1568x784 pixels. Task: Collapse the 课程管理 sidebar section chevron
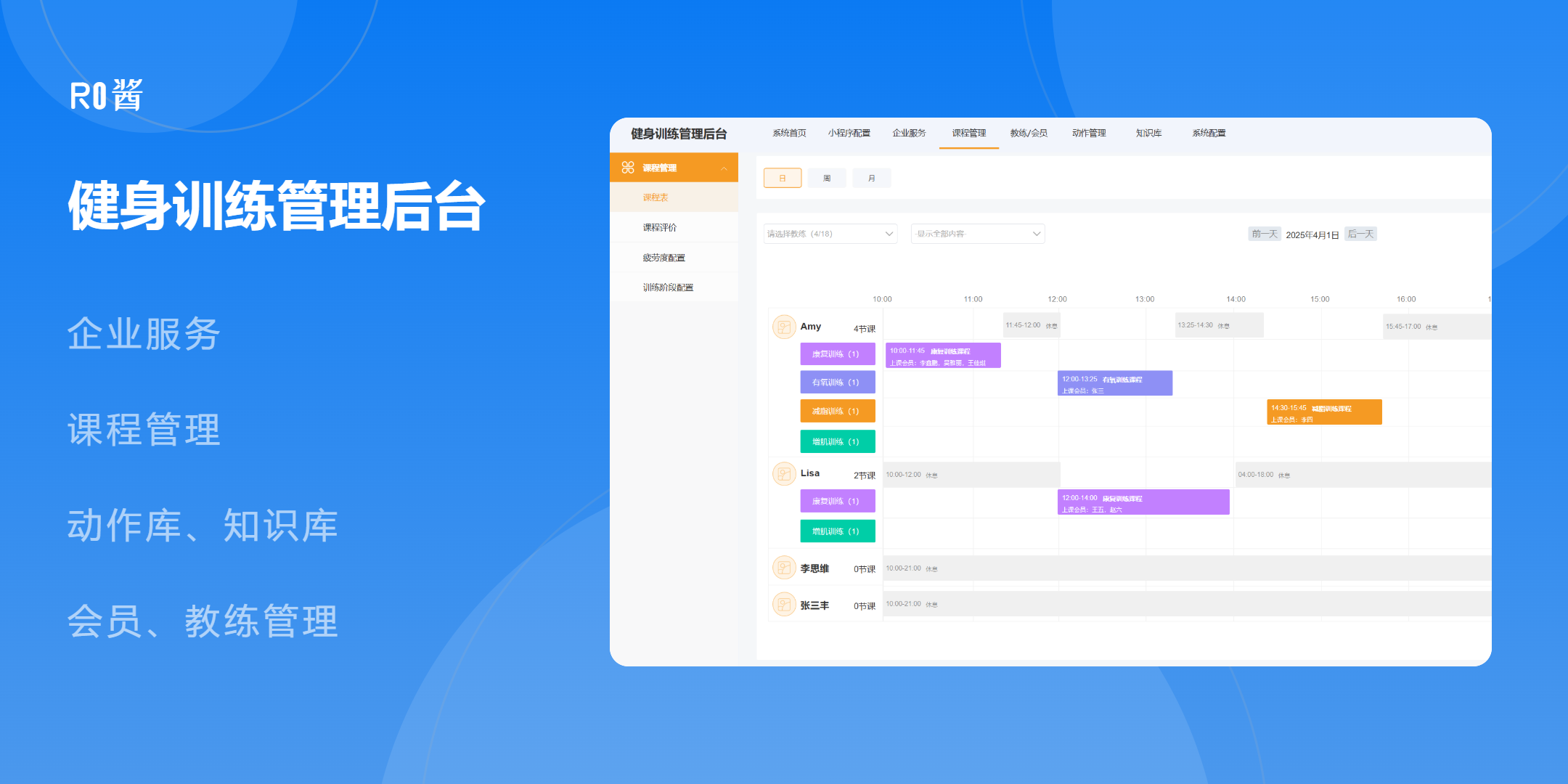pos(724,168)
